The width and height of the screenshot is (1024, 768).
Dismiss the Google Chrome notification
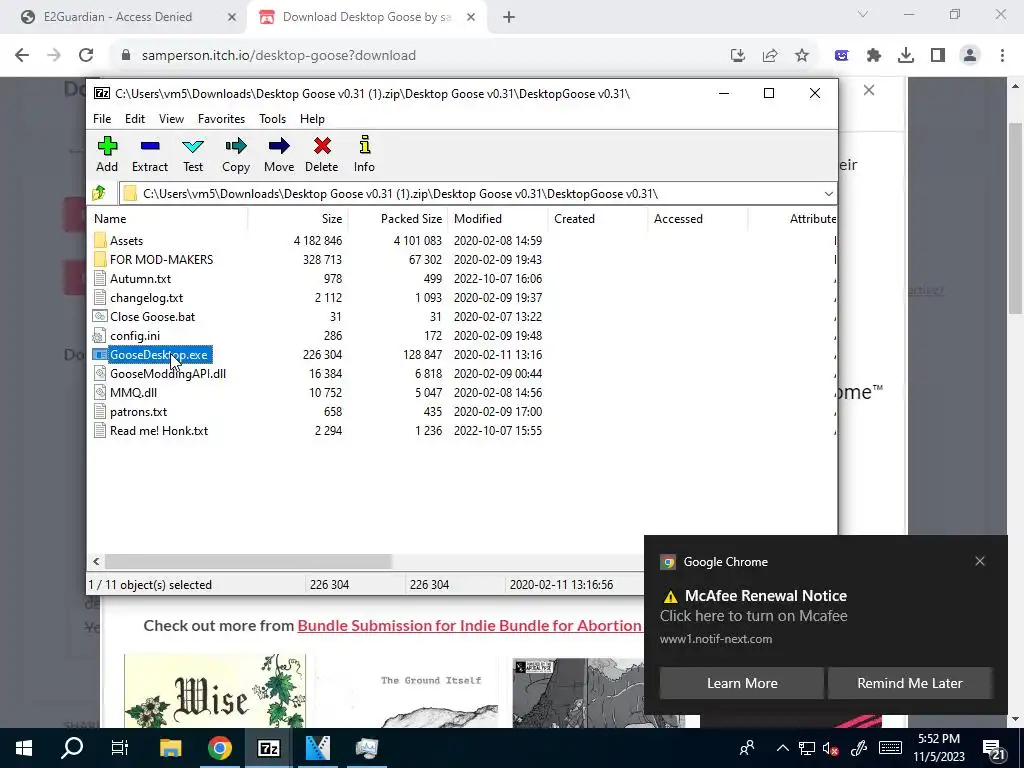pos(980,561)
